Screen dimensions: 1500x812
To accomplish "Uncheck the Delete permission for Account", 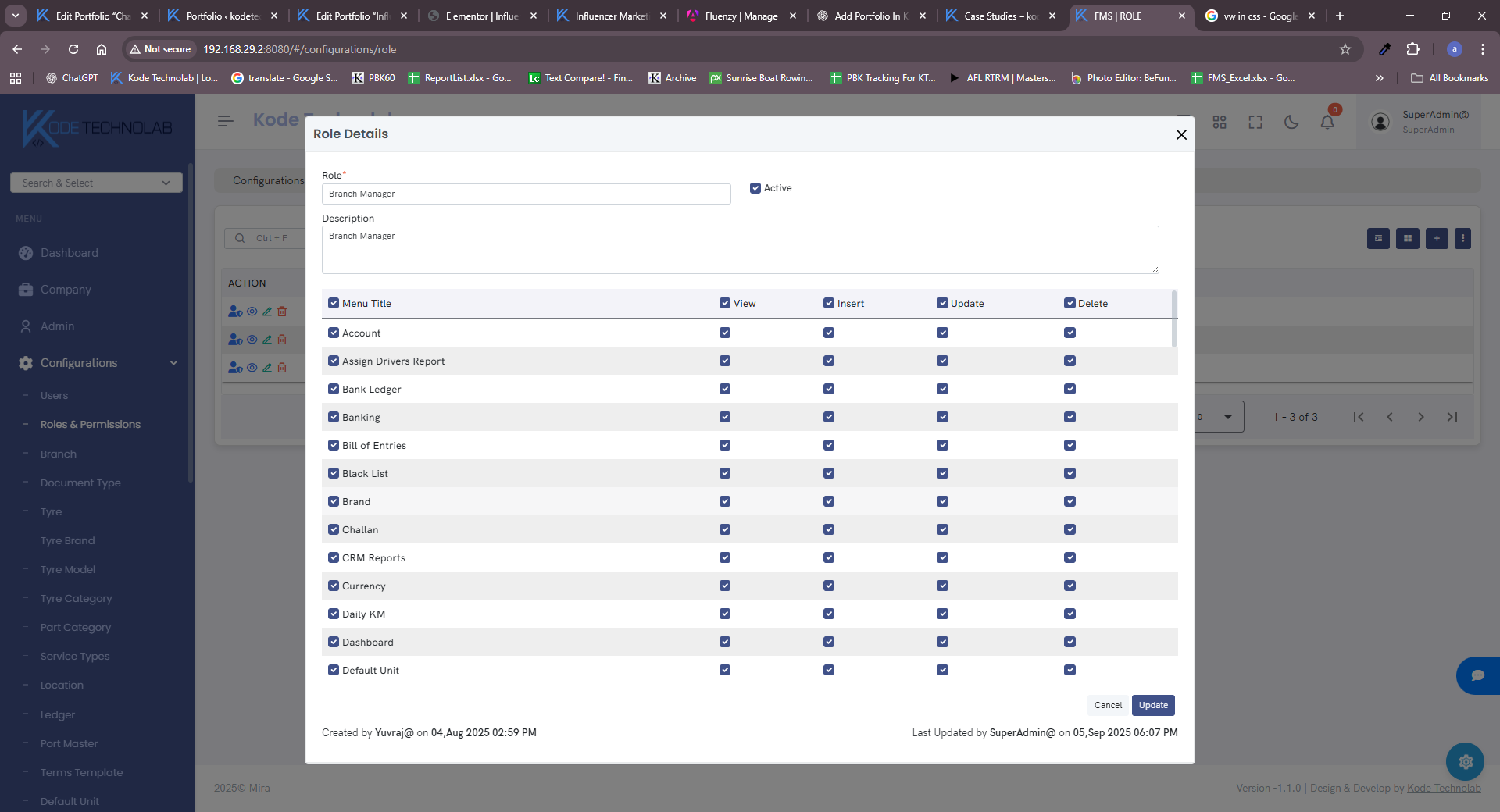I will pyautogui.click(x=1070, y=333).
